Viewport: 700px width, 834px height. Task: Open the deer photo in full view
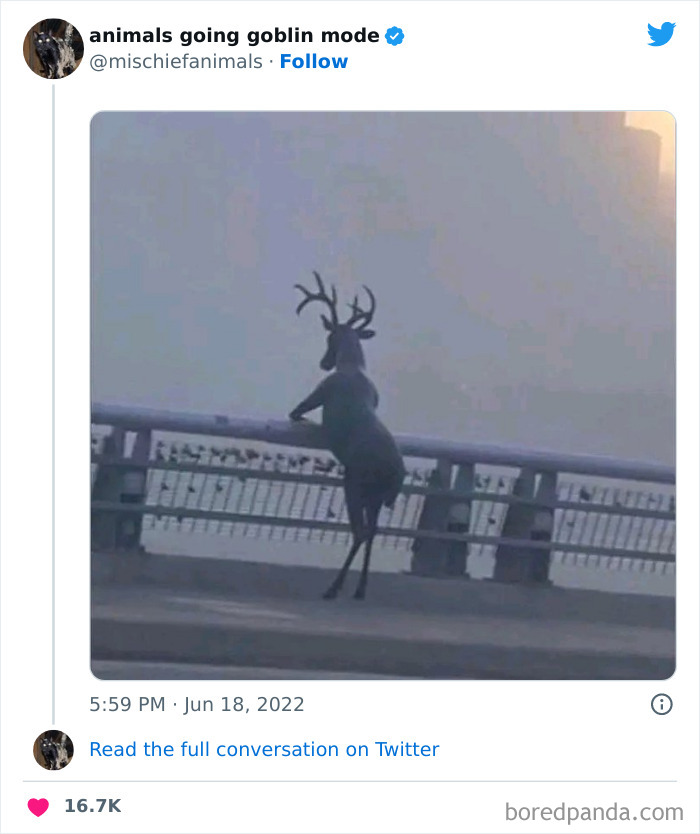(380, 390)
